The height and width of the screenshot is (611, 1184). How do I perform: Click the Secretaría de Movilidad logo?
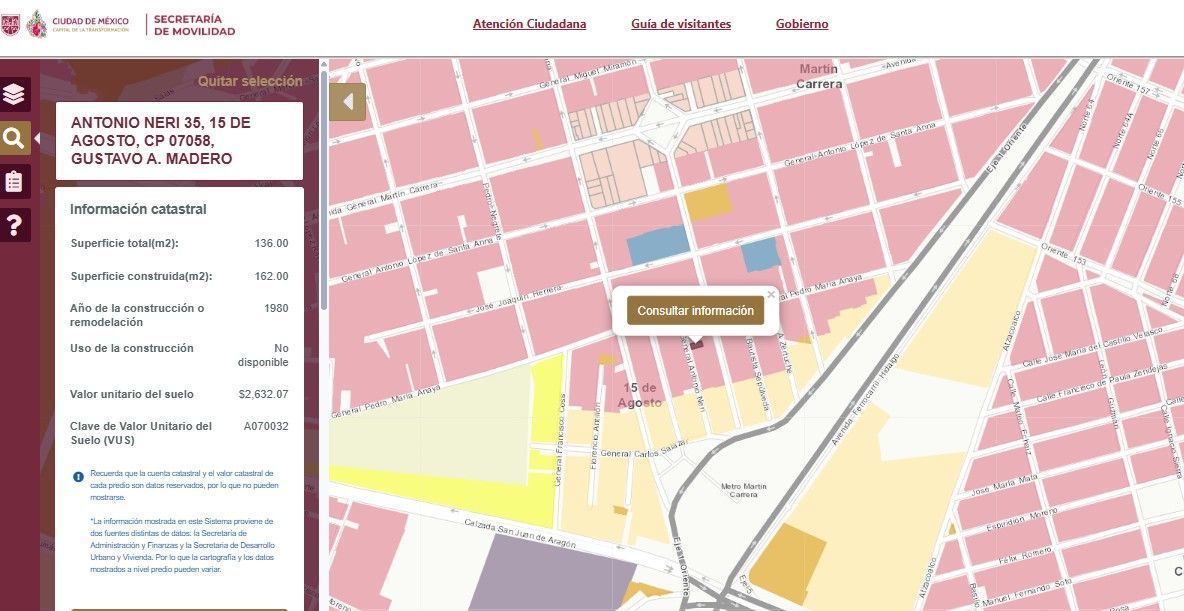tap(194, 25)
